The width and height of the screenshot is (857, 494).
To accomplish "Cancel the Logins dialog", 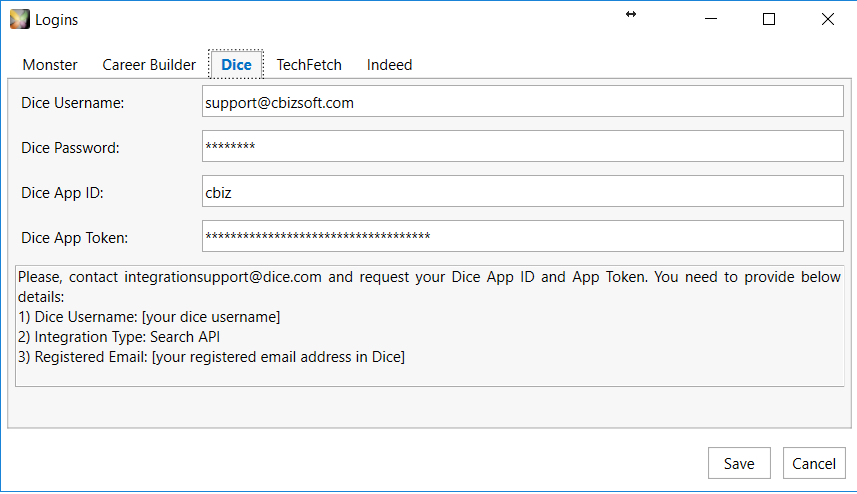I will 814,463.
